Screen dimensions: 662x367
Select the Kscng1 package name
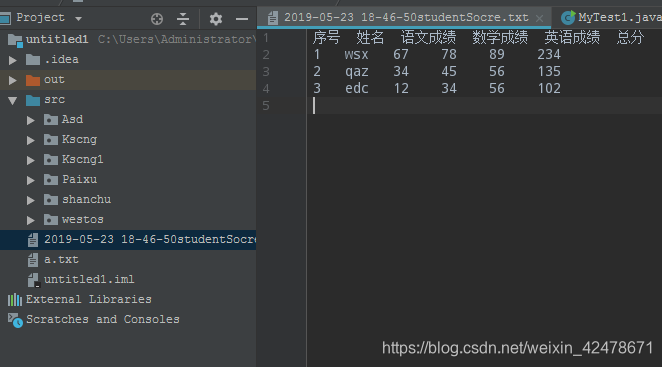click(82, 159)
